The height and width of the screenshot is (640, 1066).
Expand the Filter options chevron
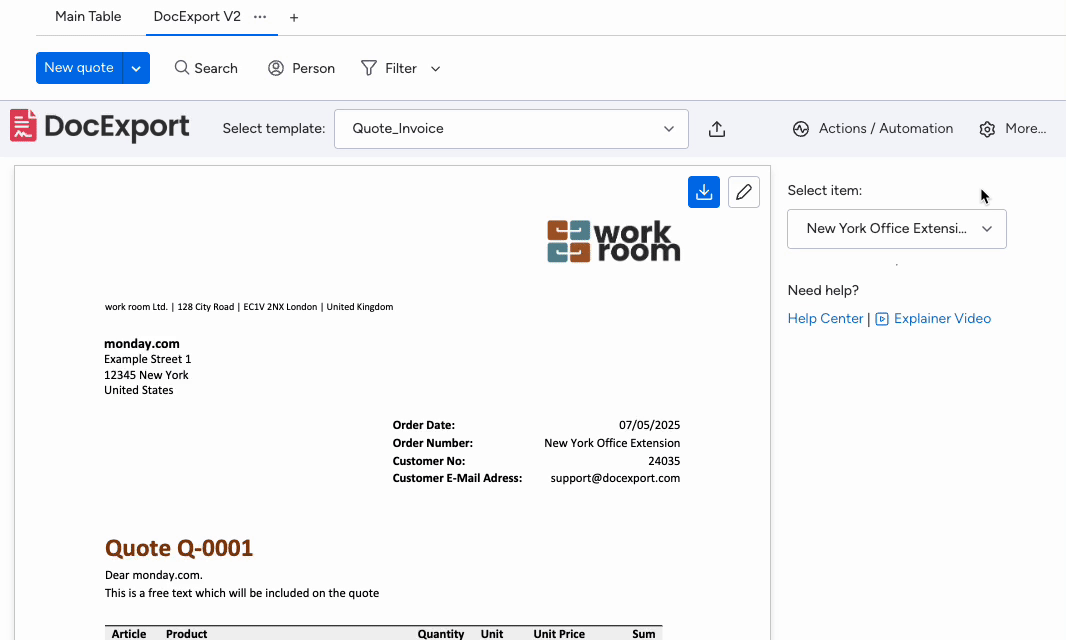pos(436,69)
